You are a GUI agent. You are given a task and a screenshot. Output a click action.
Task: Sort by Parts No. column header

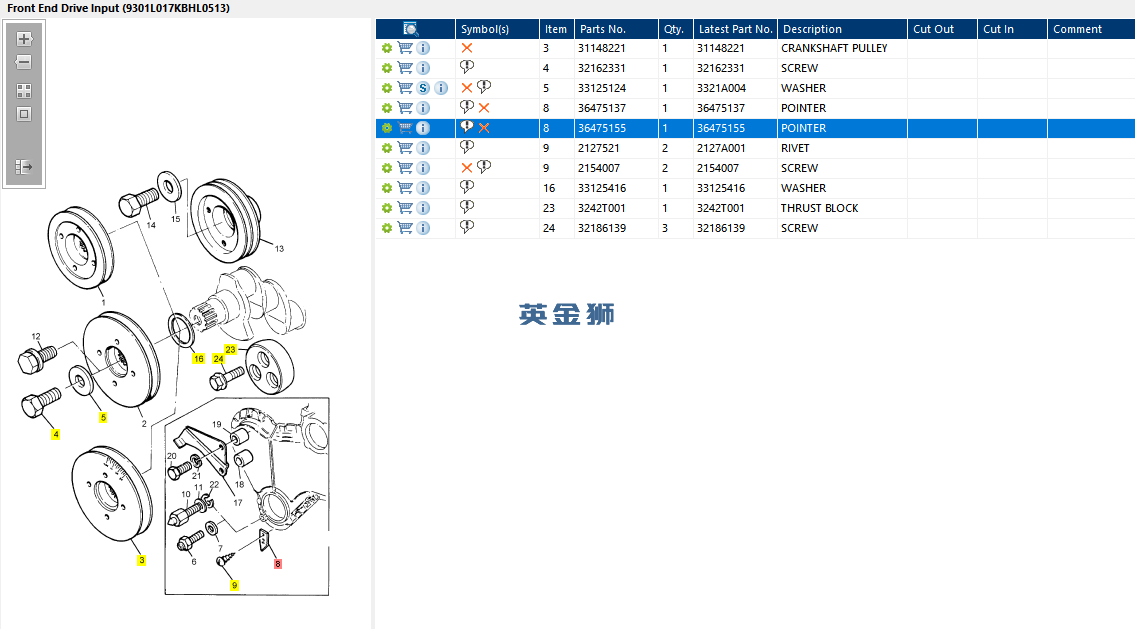pyautogui.click(x=616, y=29)
